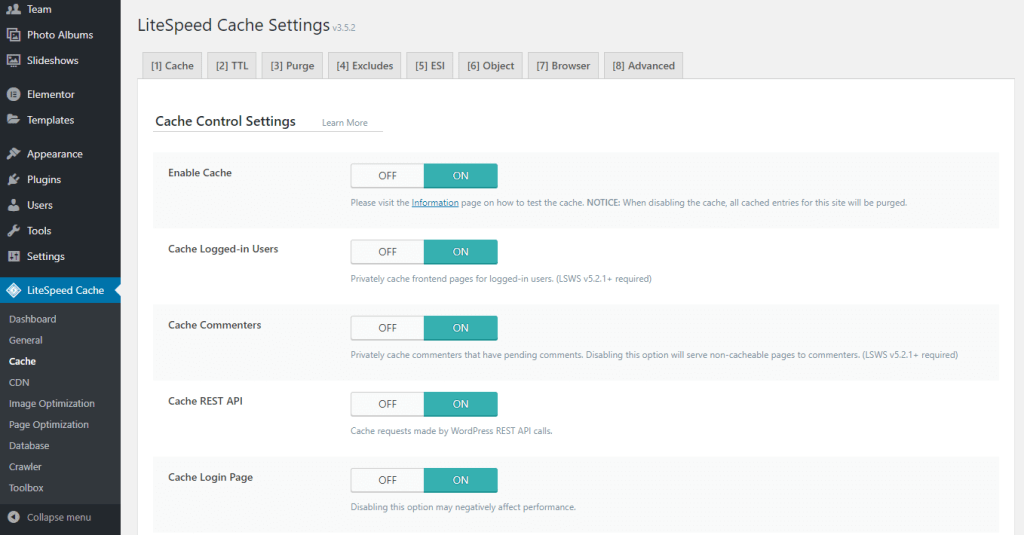Open Image Optimization submenu item
Image resolution: width=1024 pixels, height=535 pixels.
tap(52, 404)
